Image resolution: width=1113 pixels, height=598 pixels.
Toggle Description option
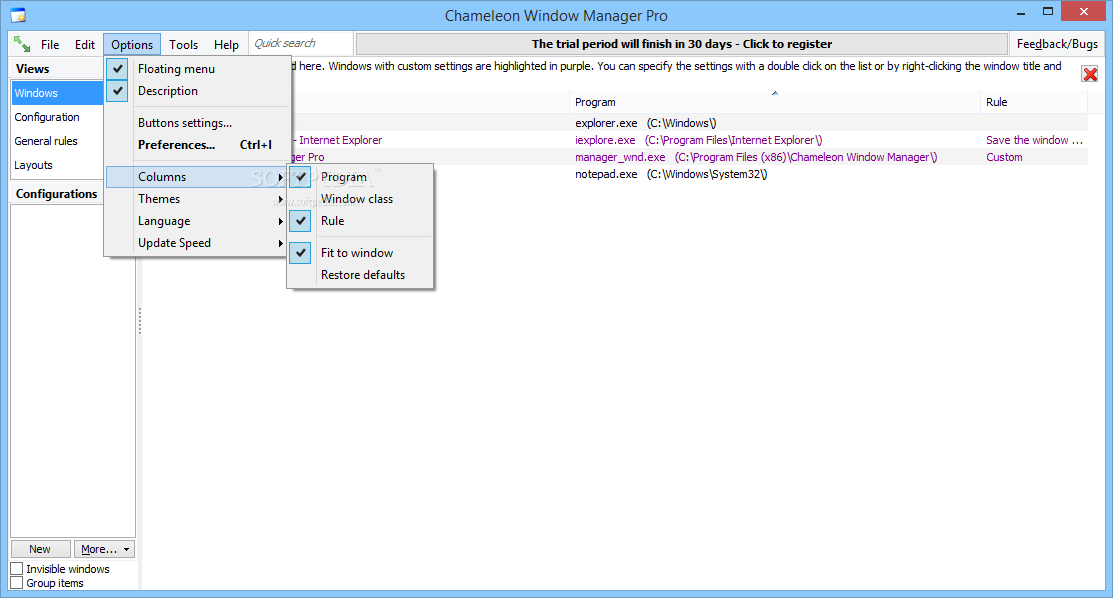tap(198, 91)
